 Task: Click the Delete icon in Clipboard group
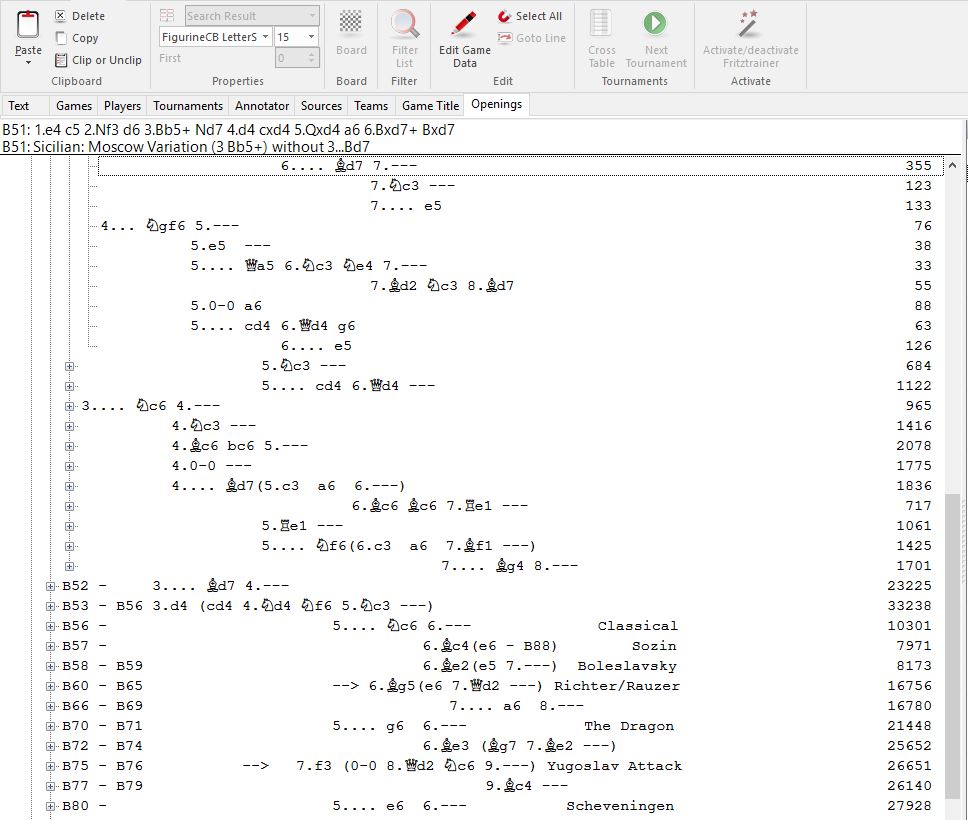[x=61, y=16]
